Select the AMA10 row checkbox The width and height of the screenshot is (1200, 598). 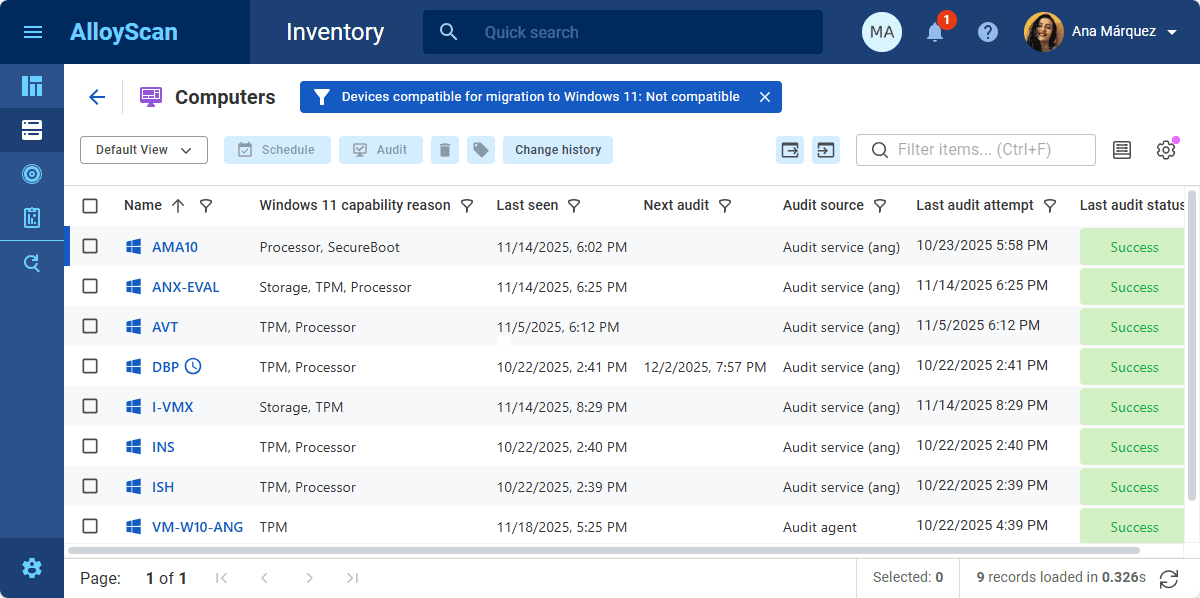click(x=90, y=246)
